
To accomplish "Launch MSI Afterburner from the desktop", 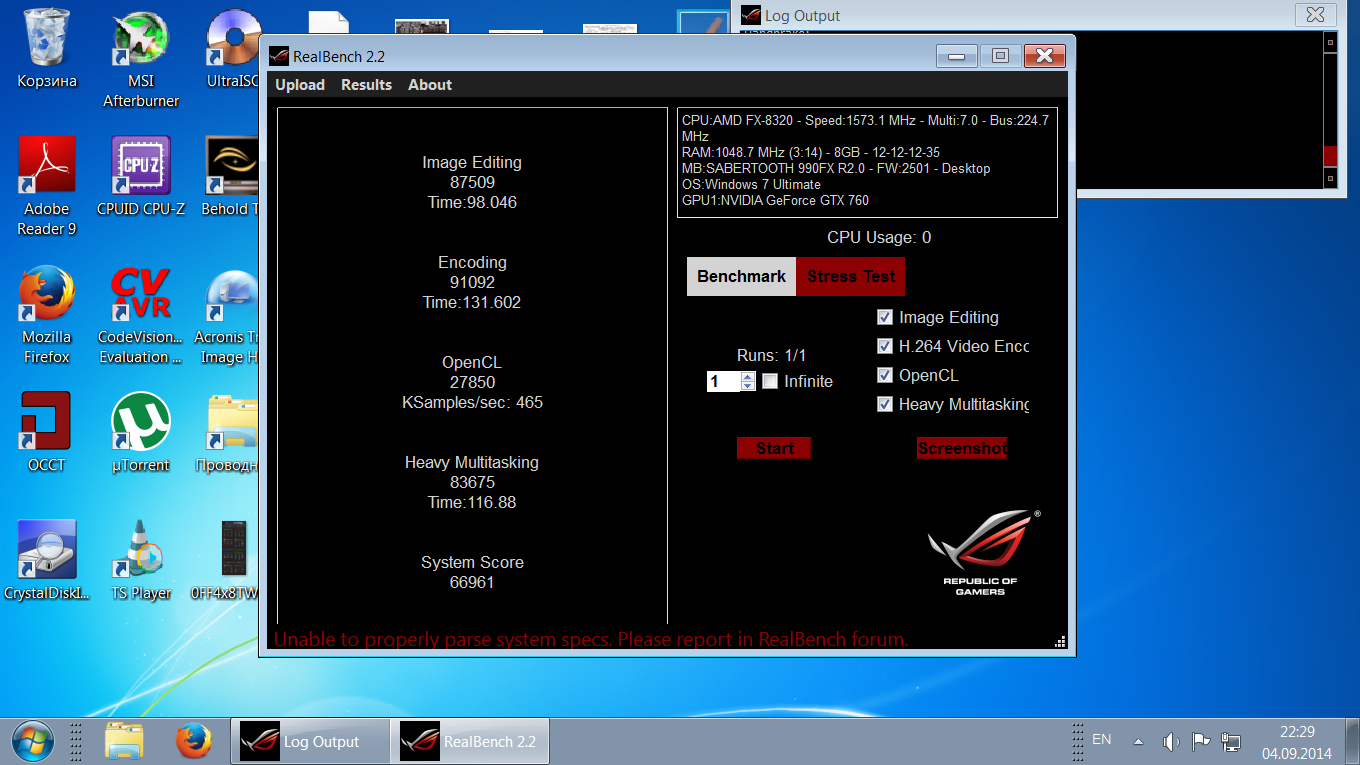I will [x=141, y=58].
